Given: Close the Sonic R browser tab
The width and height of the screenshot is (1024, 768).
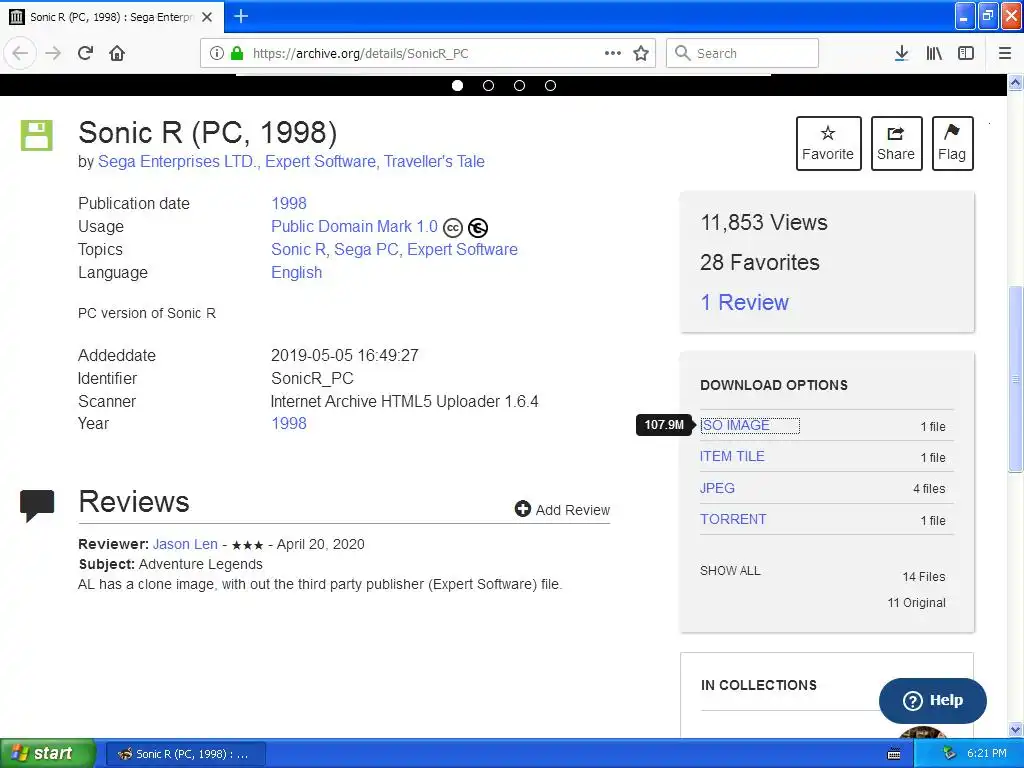Looking at the screenshot, I should point(207,17).
